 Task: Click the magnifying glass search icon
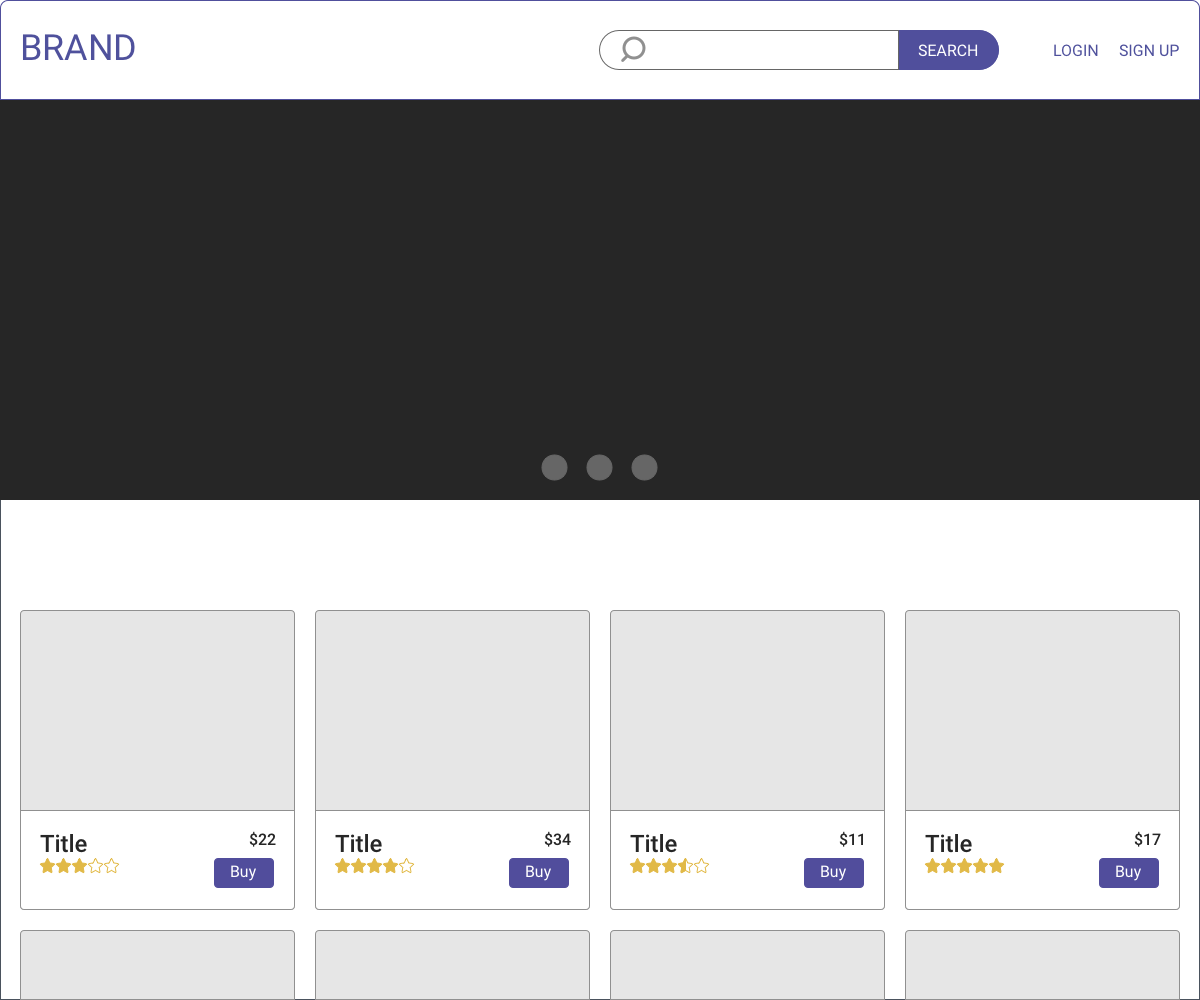633,49
